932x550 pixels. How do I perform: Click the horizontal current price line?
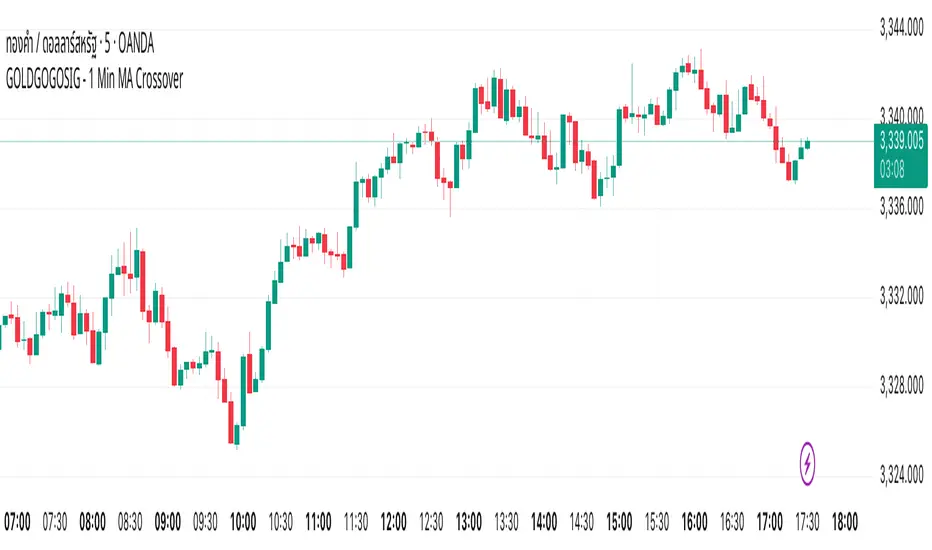437,142
